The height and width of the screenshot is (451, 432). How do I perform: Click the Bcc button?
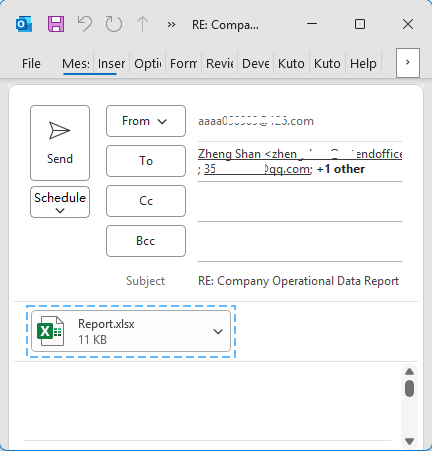click(146, 241)
